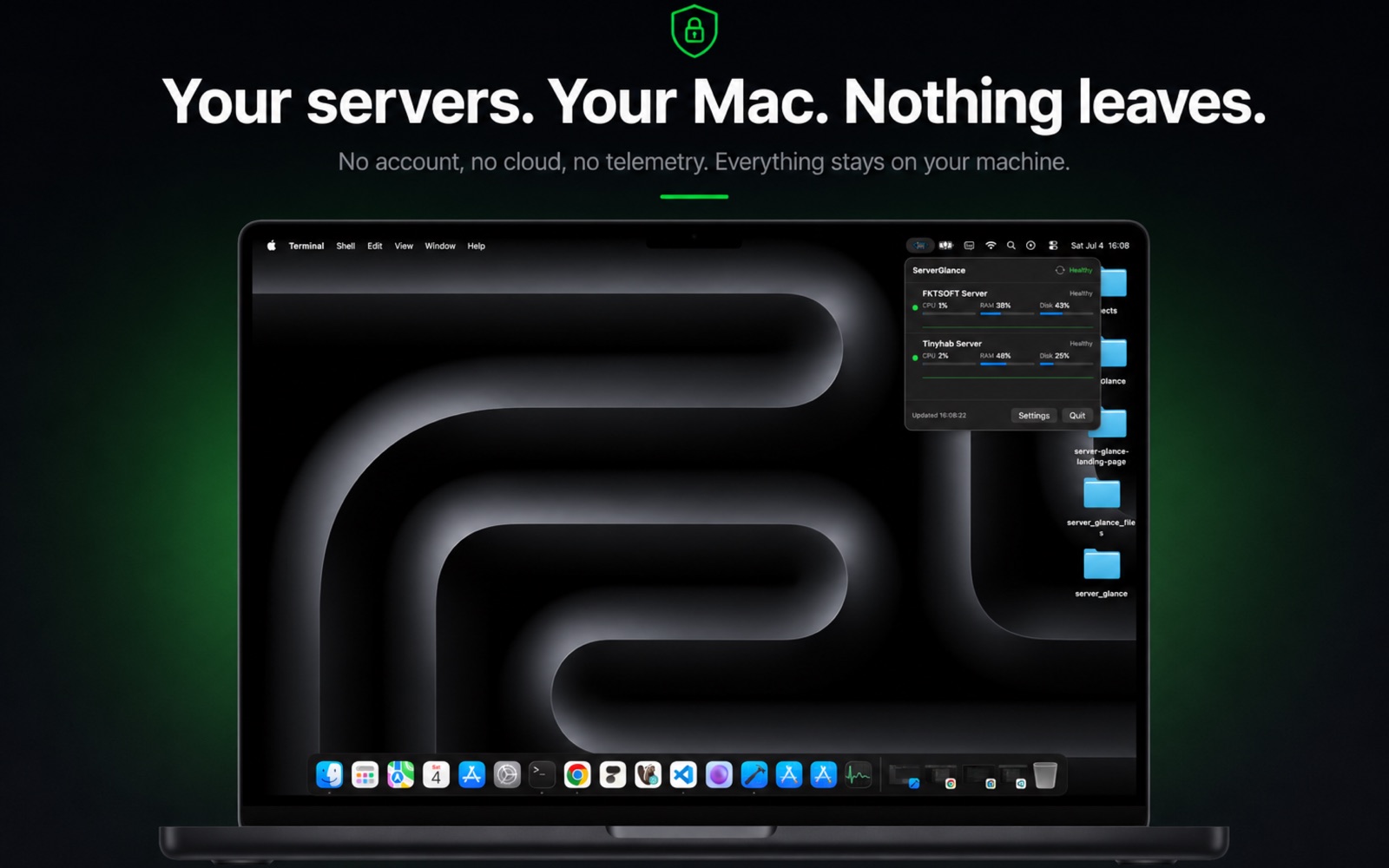This screenshot has height=868, width=1389.
Task: Open Control Center from the menu bar
Action: pos(1053,246)
